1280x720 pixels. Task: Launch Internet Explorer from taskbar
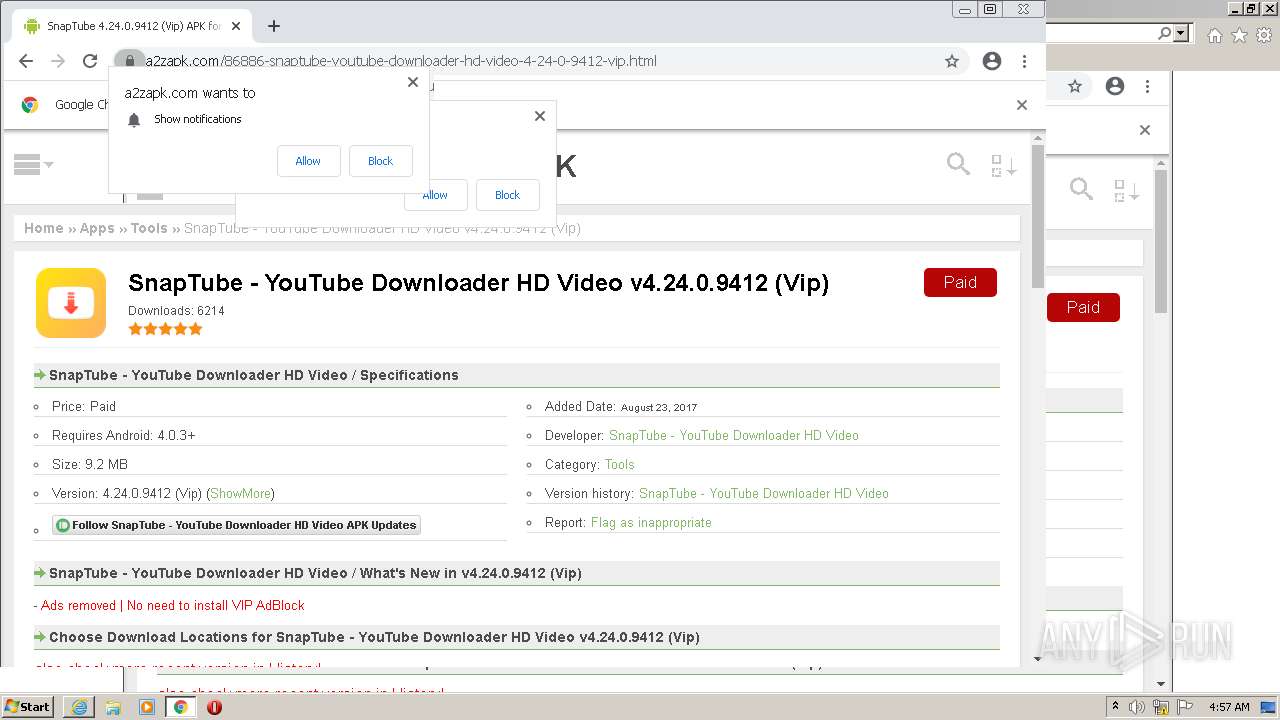coord(79,707)
